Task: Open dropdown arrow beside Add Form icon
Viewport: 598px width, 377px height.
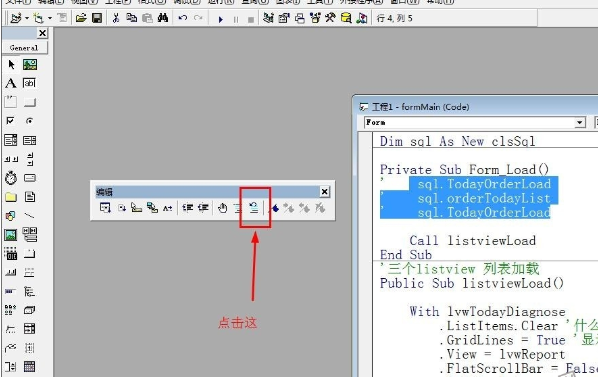Action: coord(50,18)
